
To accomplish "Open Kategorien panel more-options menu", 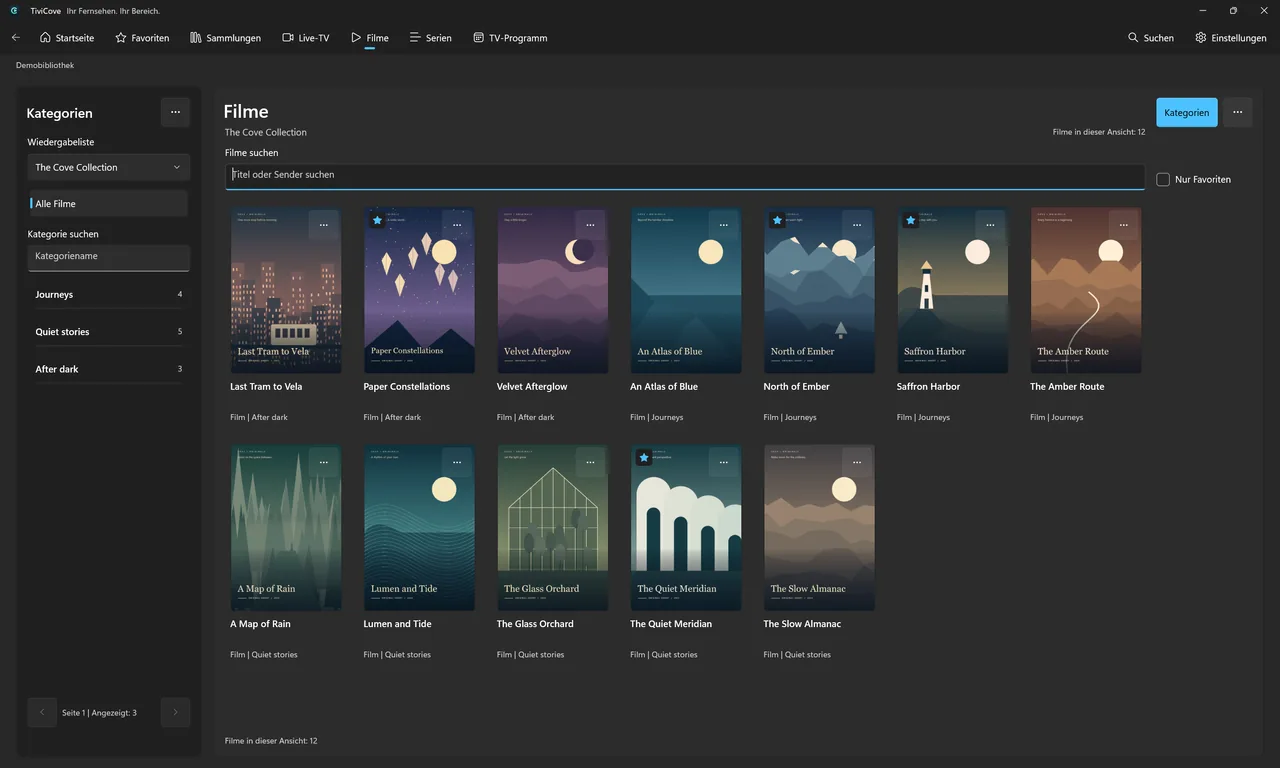I will coord(175,112).
